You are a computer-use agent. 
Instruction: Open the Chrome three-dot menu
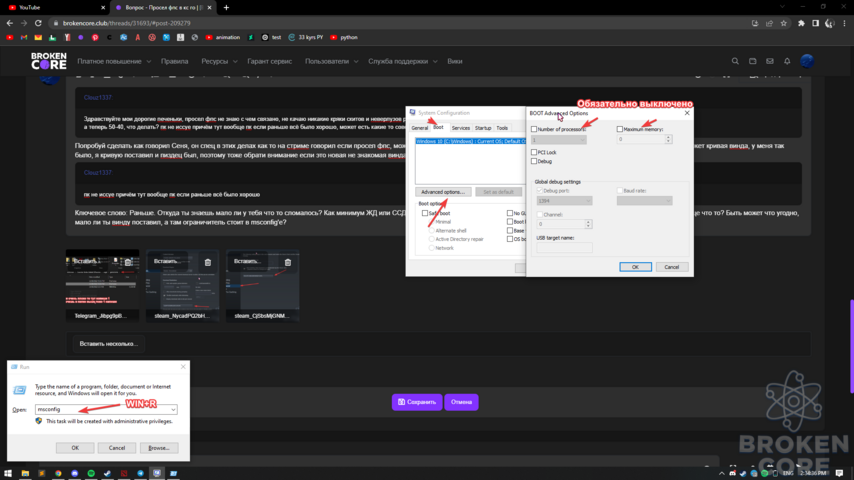click(845, 23)
